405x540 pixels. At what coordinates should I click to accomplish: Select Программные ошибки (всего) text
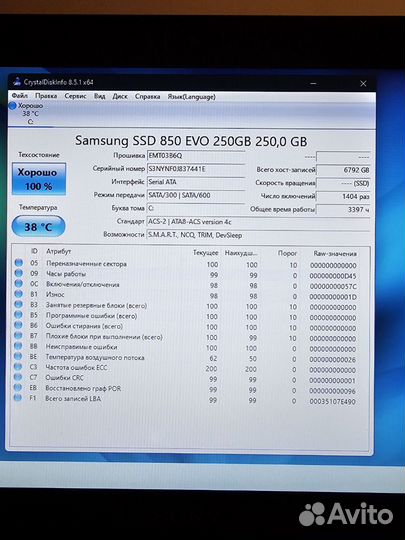coord(91,316)
